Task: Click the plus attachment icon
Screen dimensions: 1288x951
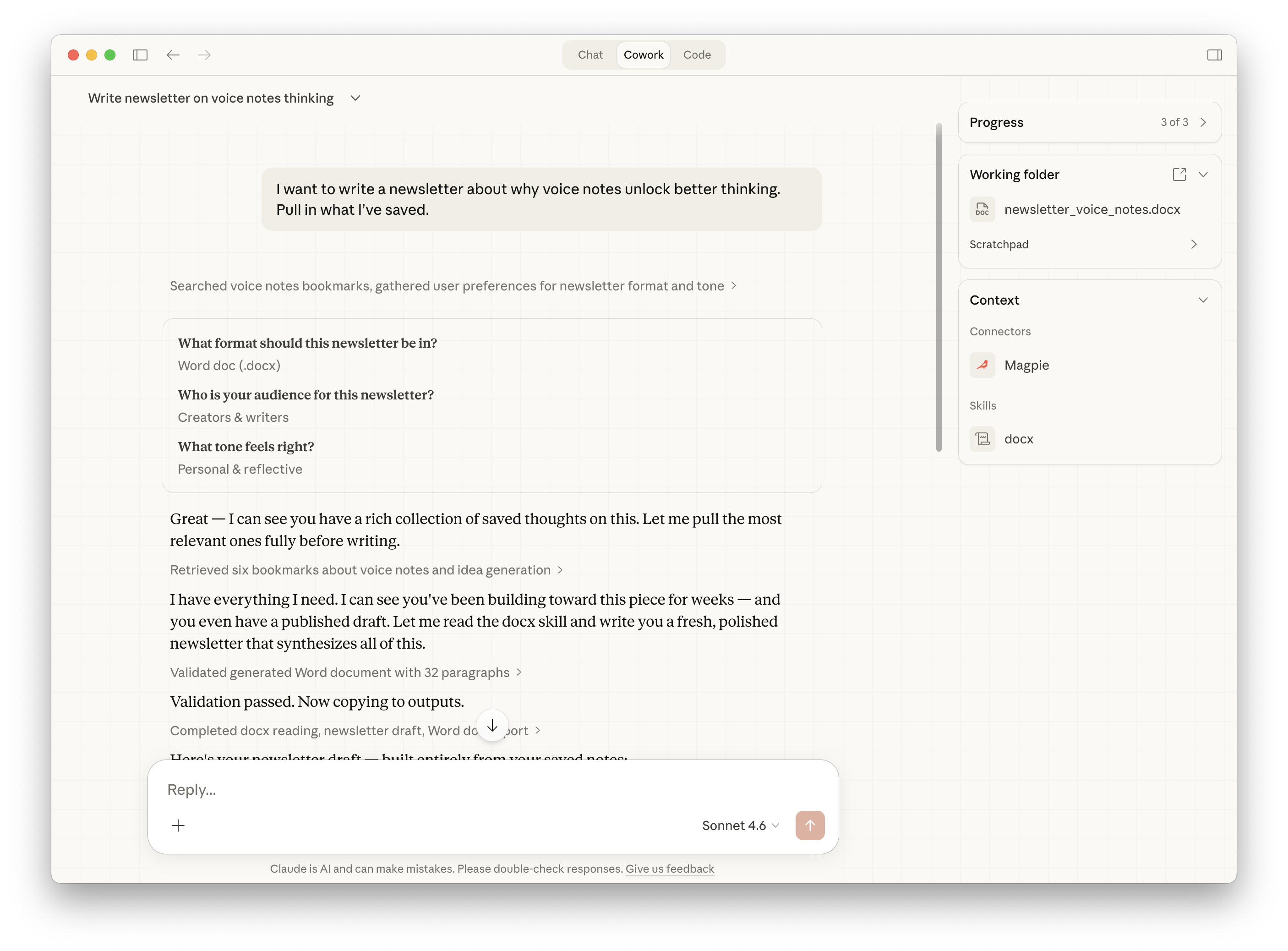Action: point(179,825)
